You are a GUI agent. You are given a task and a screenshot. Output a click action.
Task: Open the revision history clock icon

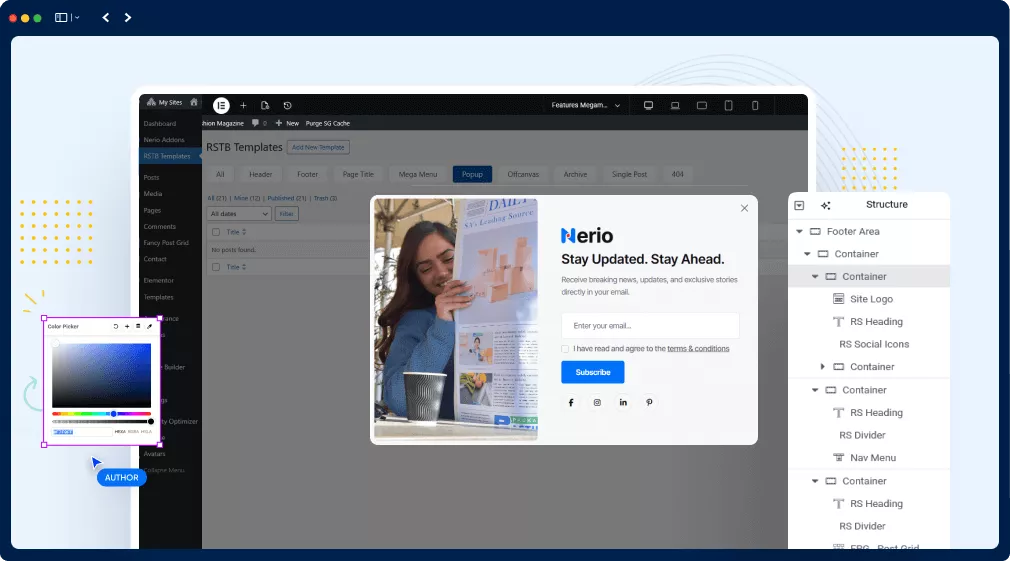(x=287, y=106)
